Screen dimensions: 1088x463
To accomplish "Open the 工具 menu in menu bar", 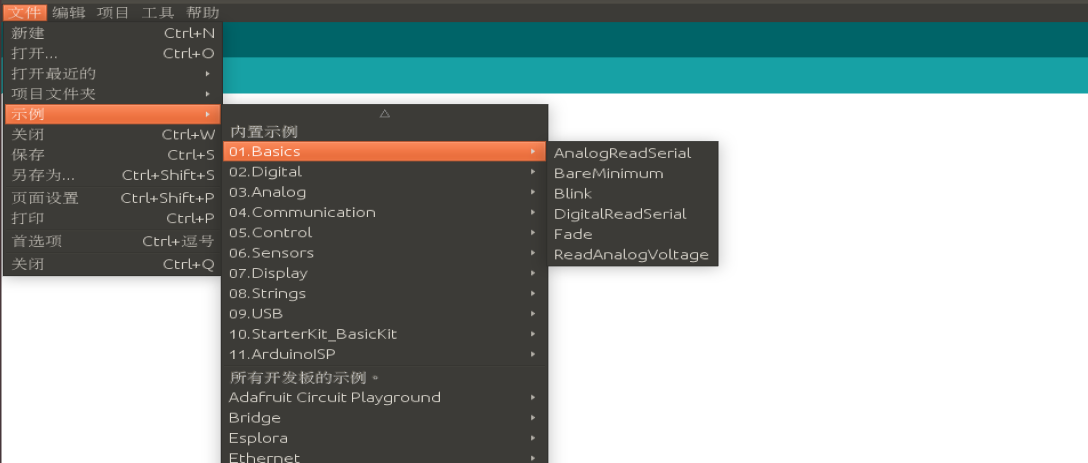I will 157,12.
